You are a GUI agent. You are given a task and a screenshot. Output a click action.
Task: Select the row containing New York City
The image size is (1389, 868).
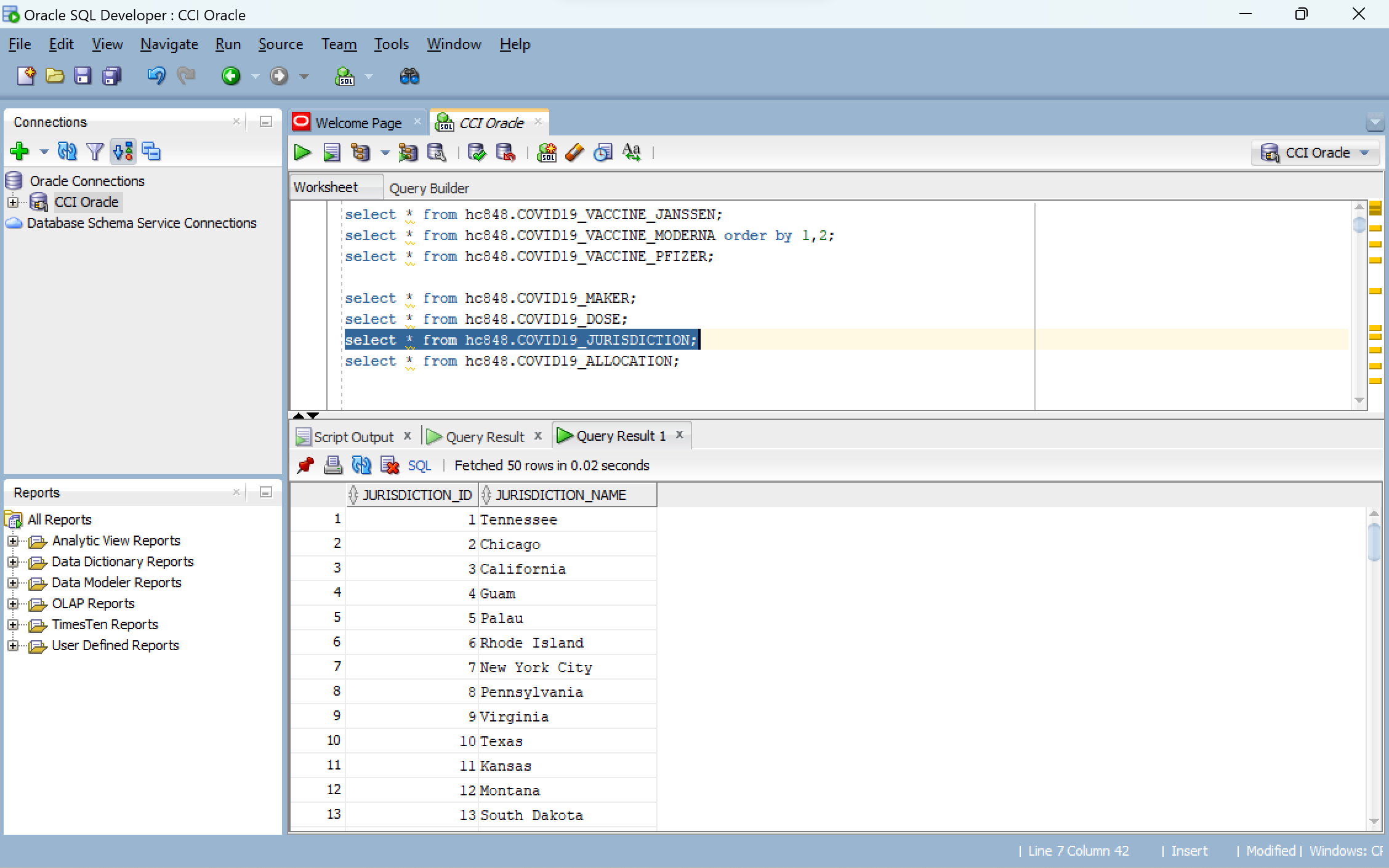[536, 667]
